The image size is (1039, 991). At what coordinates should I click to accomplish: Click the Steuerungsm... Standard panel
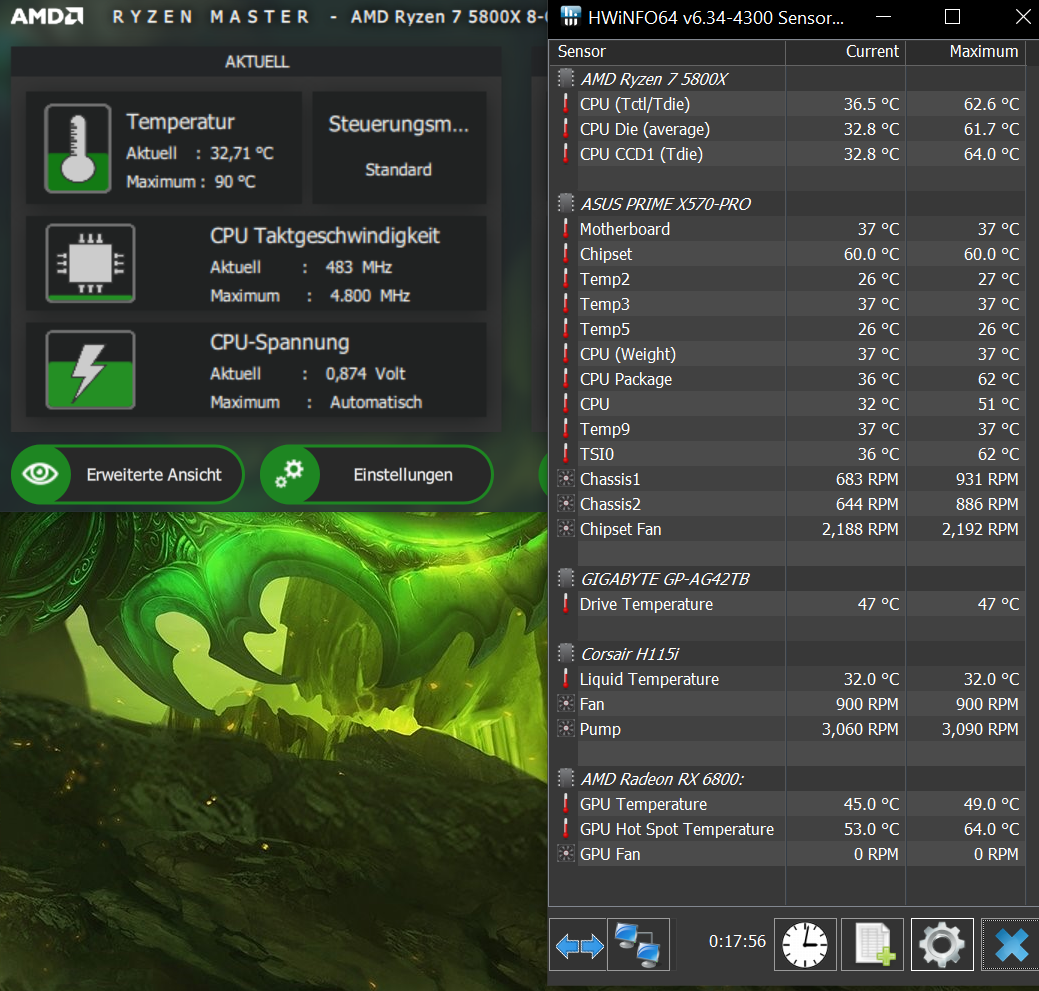coord(399,147)
